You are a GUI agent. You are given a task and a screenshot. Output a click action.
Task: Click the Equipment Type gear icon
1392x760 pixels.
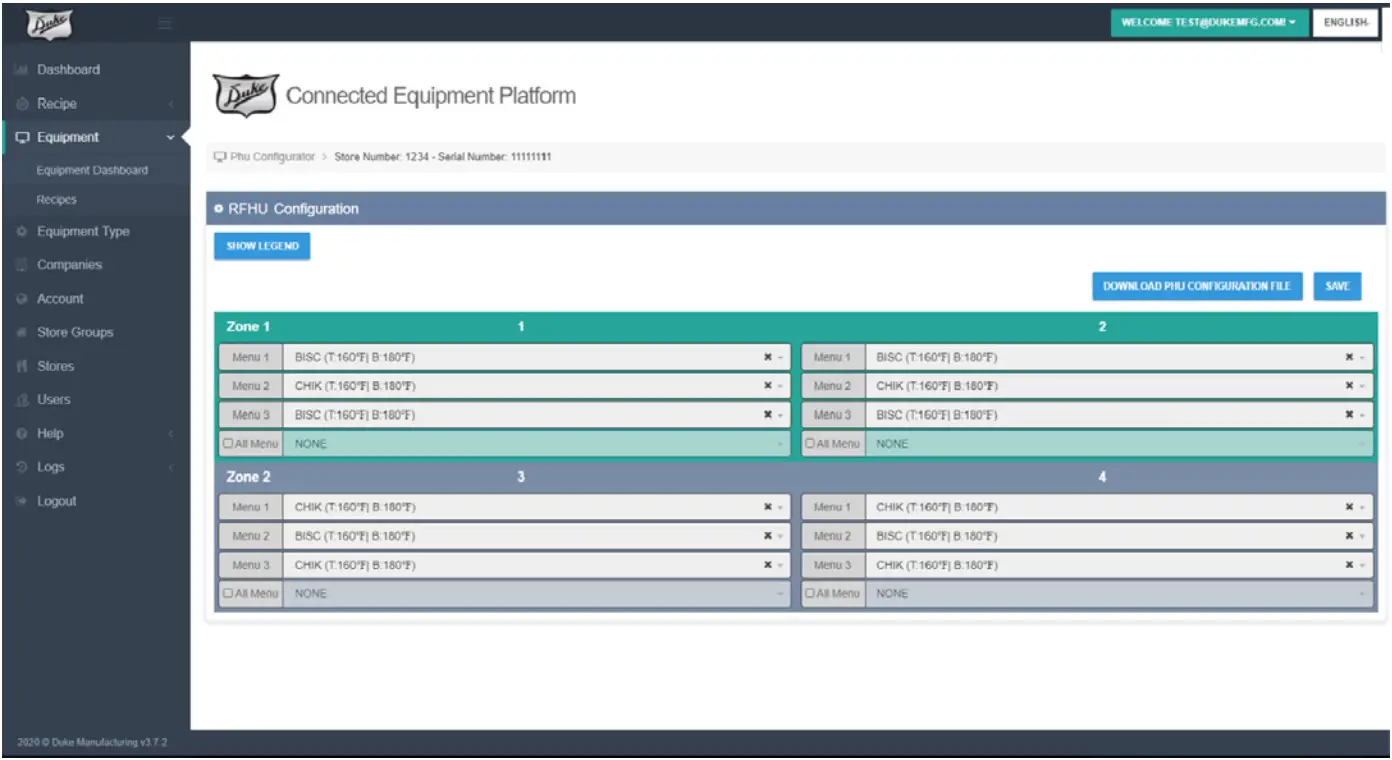21,232
